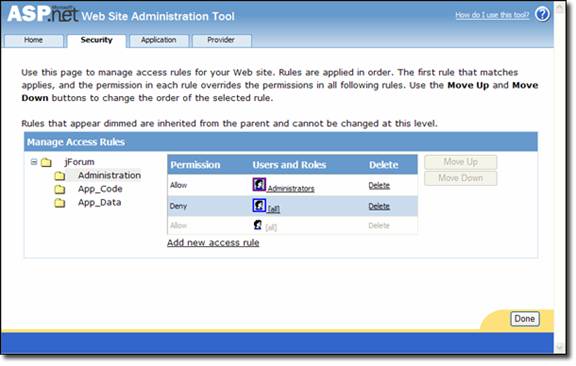Click the Move Down button
576x366 pixels.
pyautogui.click(x=461, y=178)
